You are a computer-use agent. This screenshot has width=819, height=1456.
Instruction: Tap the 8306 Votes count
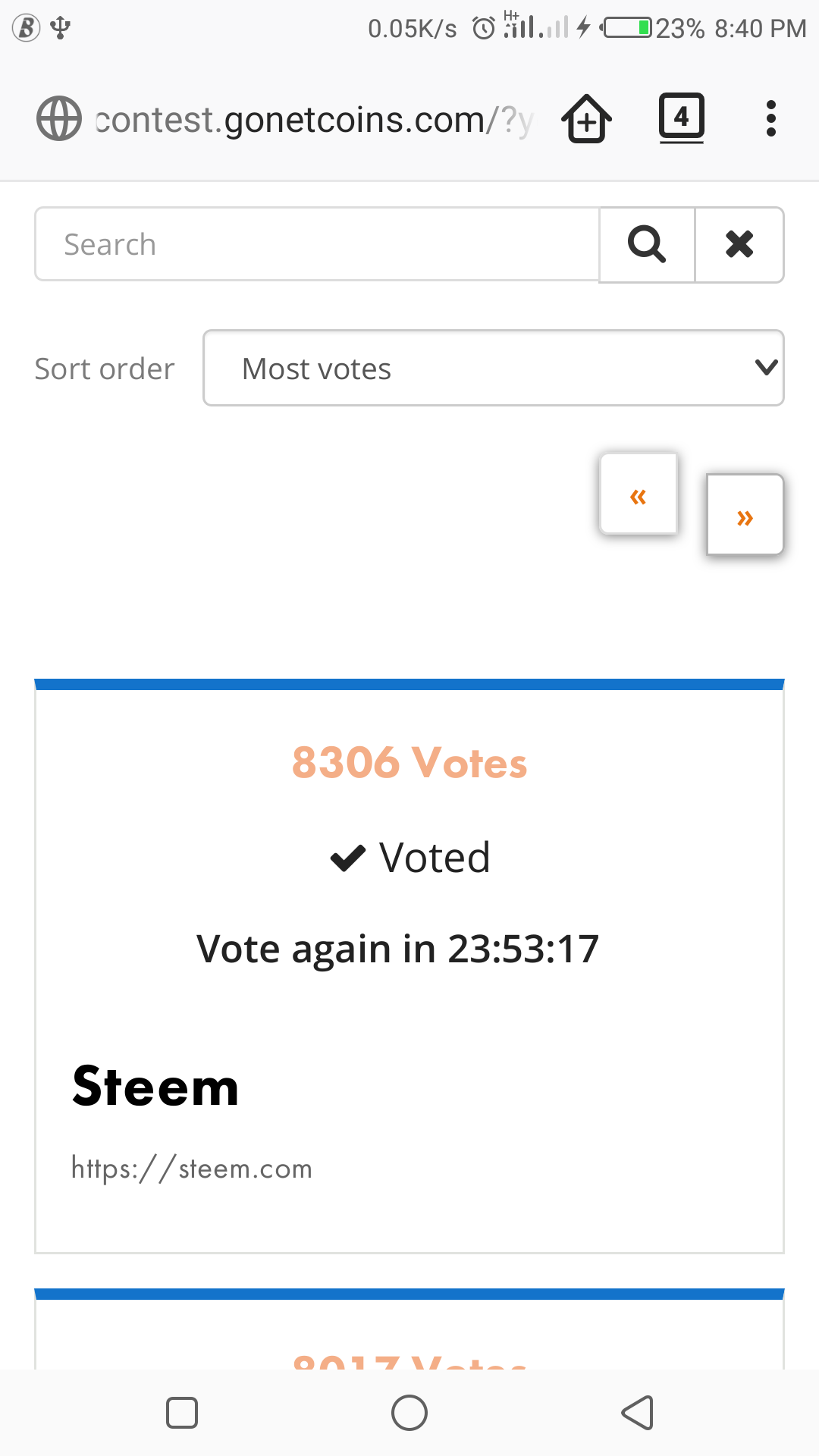pyautogui.click(x=409, y=763)
